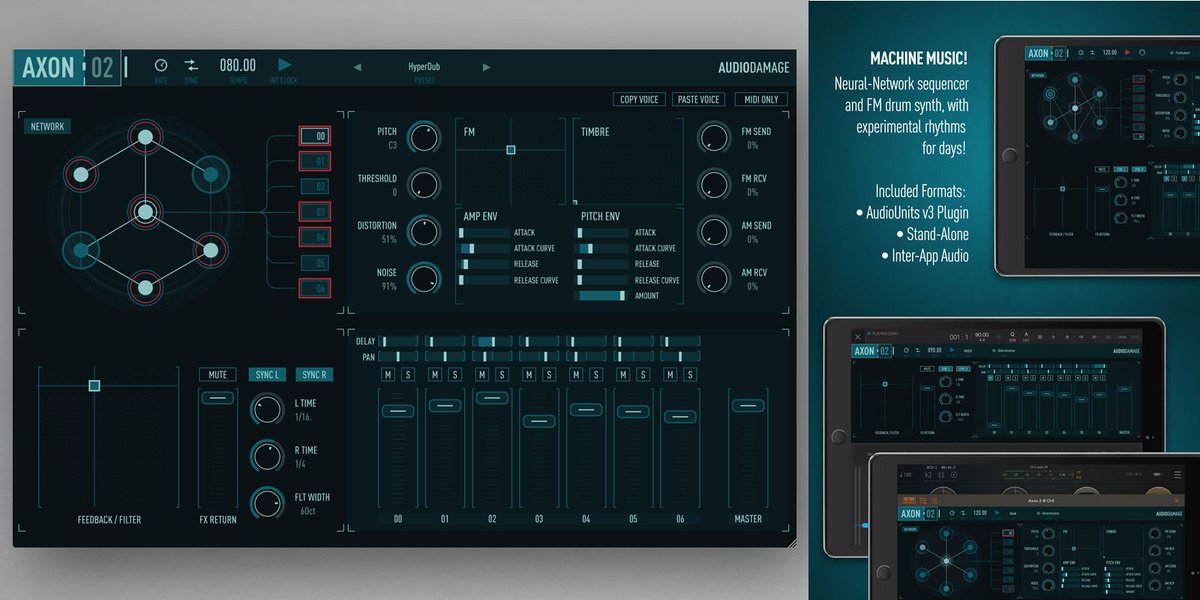Go to next preset arrow
This screenshot has width=1200, height=600.
click(x=487, y=68)
